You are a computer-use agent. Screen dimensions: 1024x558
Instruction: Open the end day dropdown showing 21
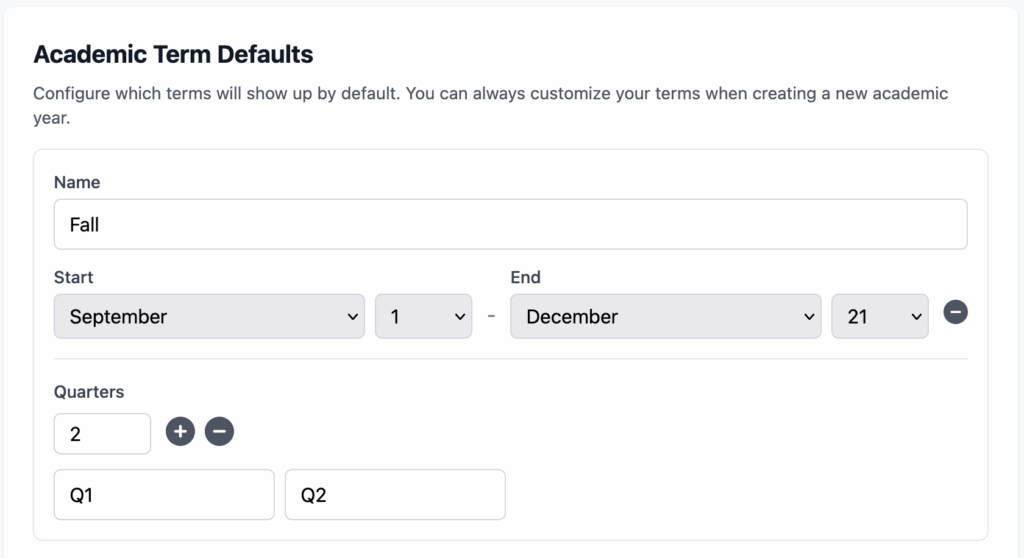[x=879, y=316]
